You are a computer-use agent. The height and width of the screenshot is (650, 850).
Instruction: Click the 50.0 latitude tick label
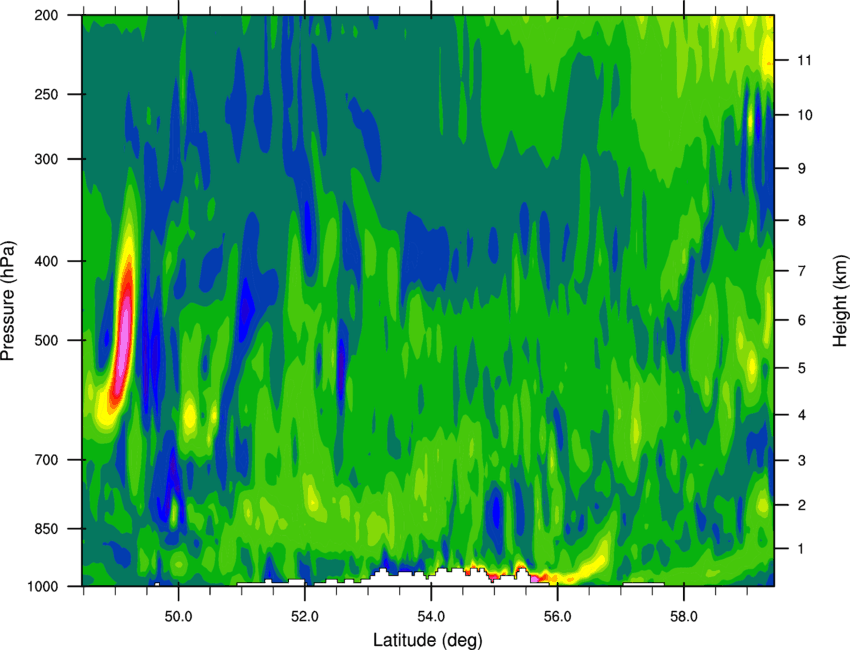pyautogui.click(x=178, y=617)
